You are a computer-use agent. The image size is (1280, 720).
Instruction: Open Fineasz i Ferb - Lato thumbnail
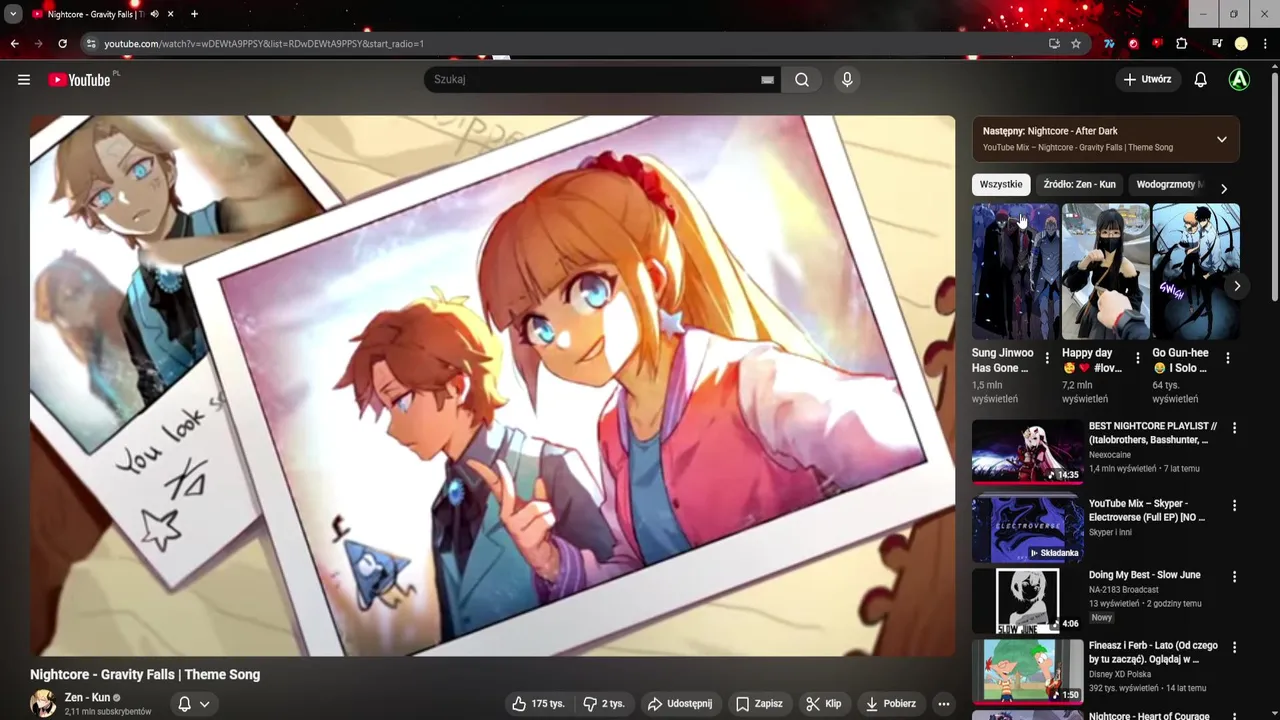tap(1028, 672)
